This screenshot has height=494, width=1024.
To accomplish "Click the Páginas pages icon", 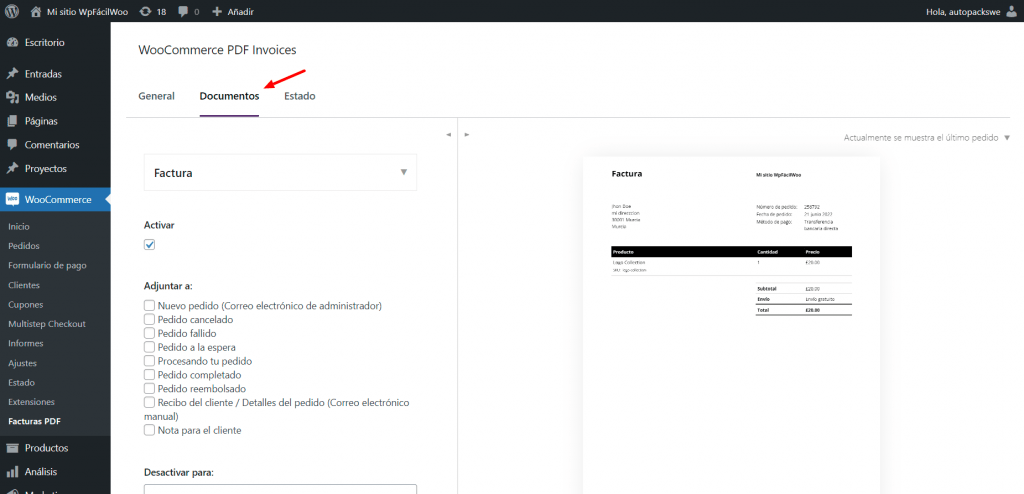I will [x=12, y=121].
